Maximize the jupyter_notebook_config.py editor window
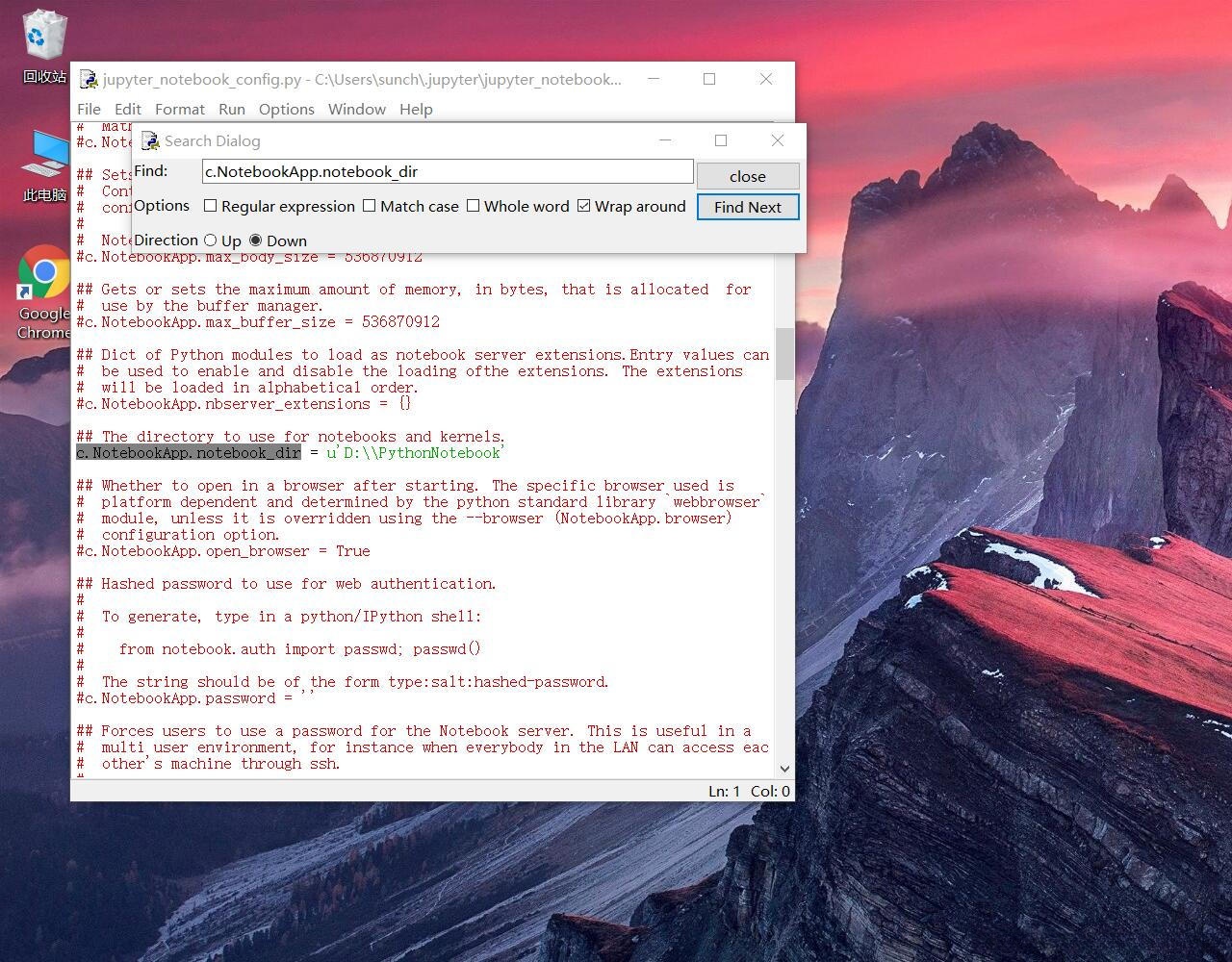The width and height of the screenshot is (1232, 962). pyautogui.click(x=709, y=79)
